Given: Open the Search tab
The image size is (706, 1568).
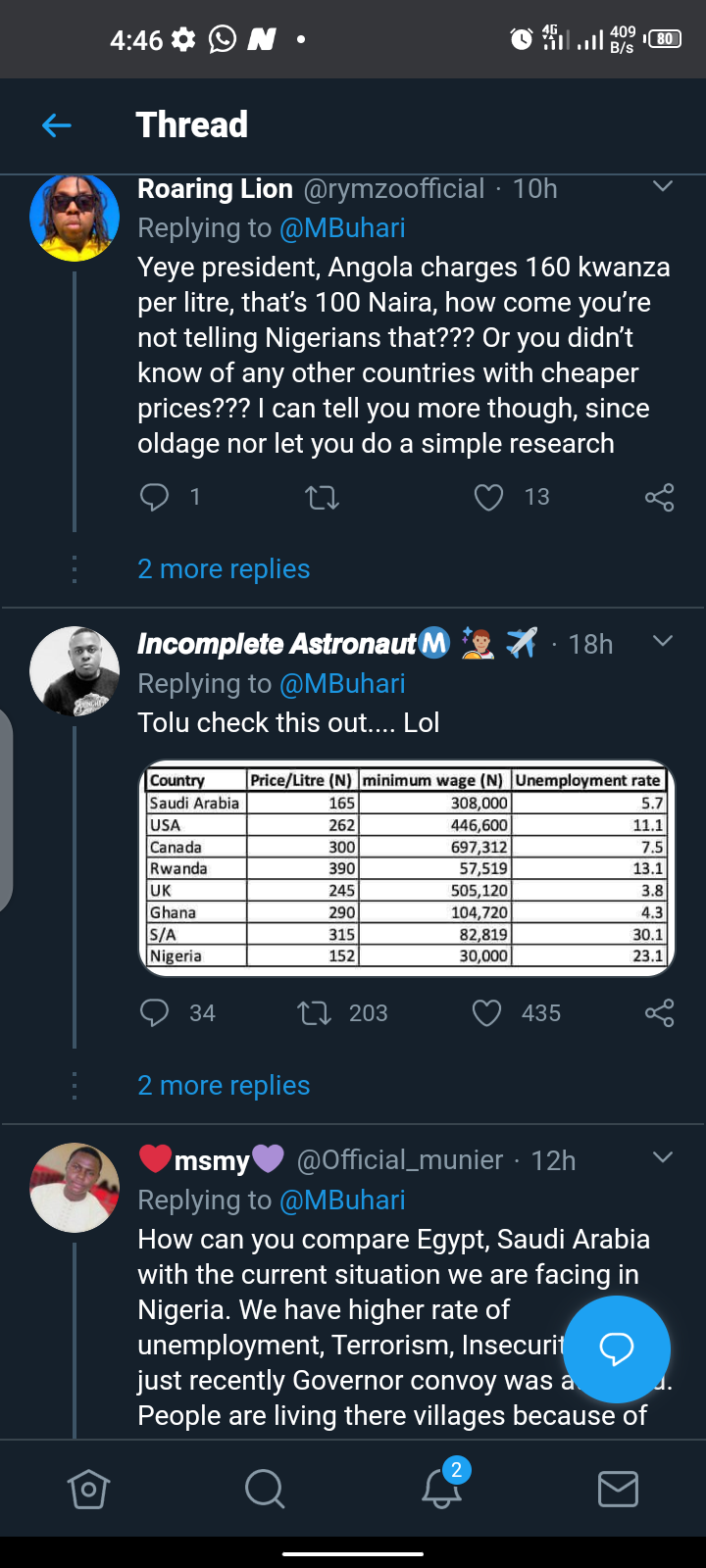Looking at the screenshot, I should 265,1490.
